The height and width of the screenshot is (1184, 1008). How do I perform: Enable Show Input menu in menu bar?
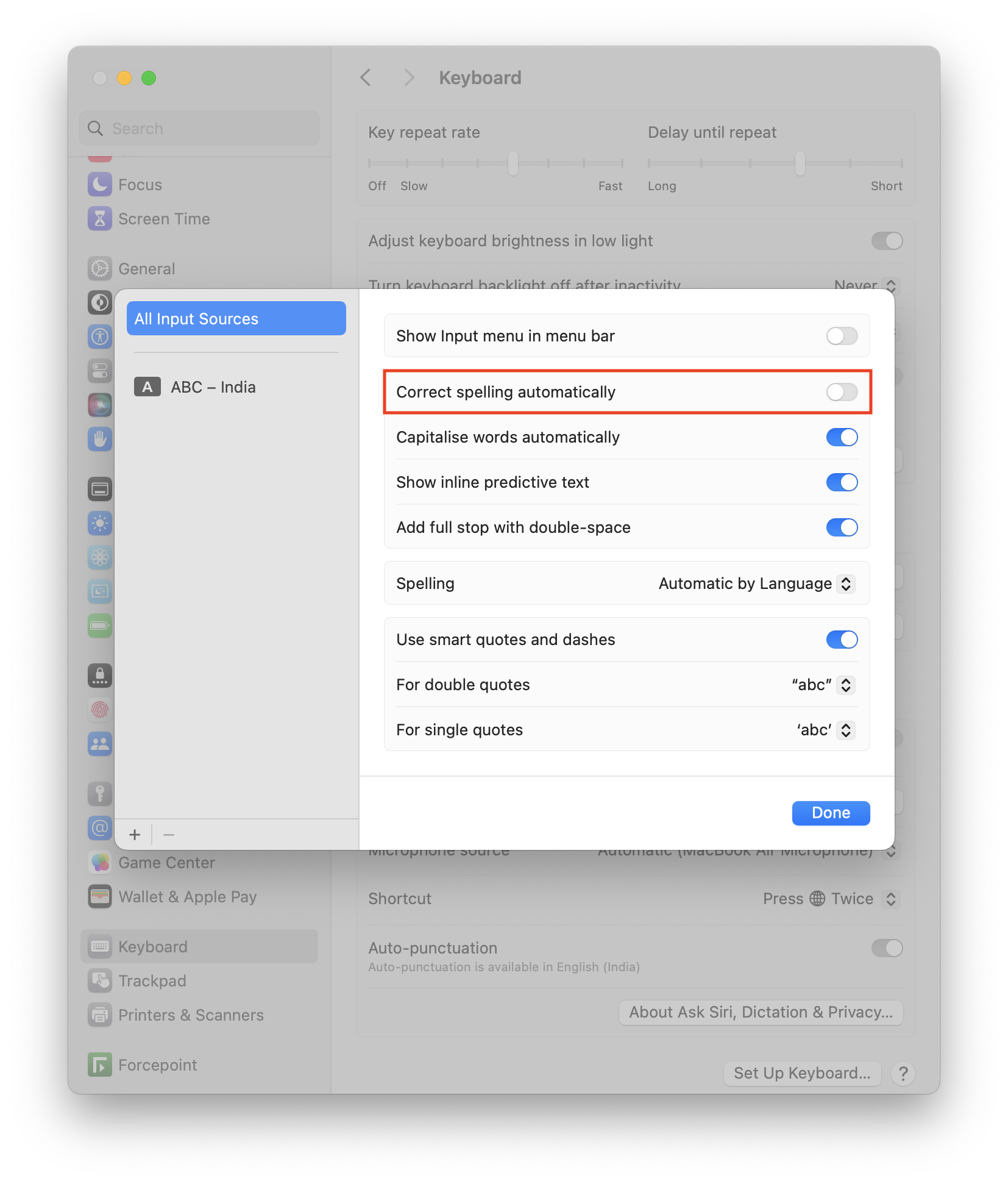[x=842, y=336]
